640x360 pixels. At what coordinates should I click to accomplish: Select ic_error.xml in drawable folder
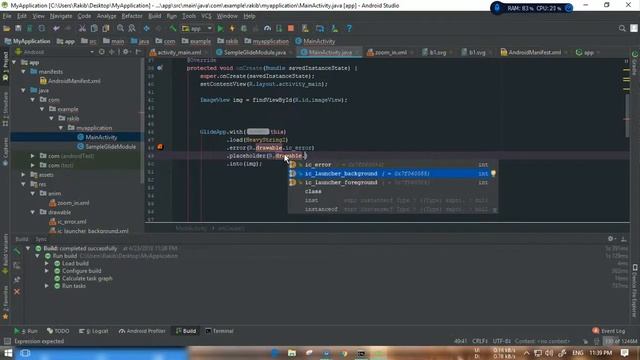click(72, 222)
